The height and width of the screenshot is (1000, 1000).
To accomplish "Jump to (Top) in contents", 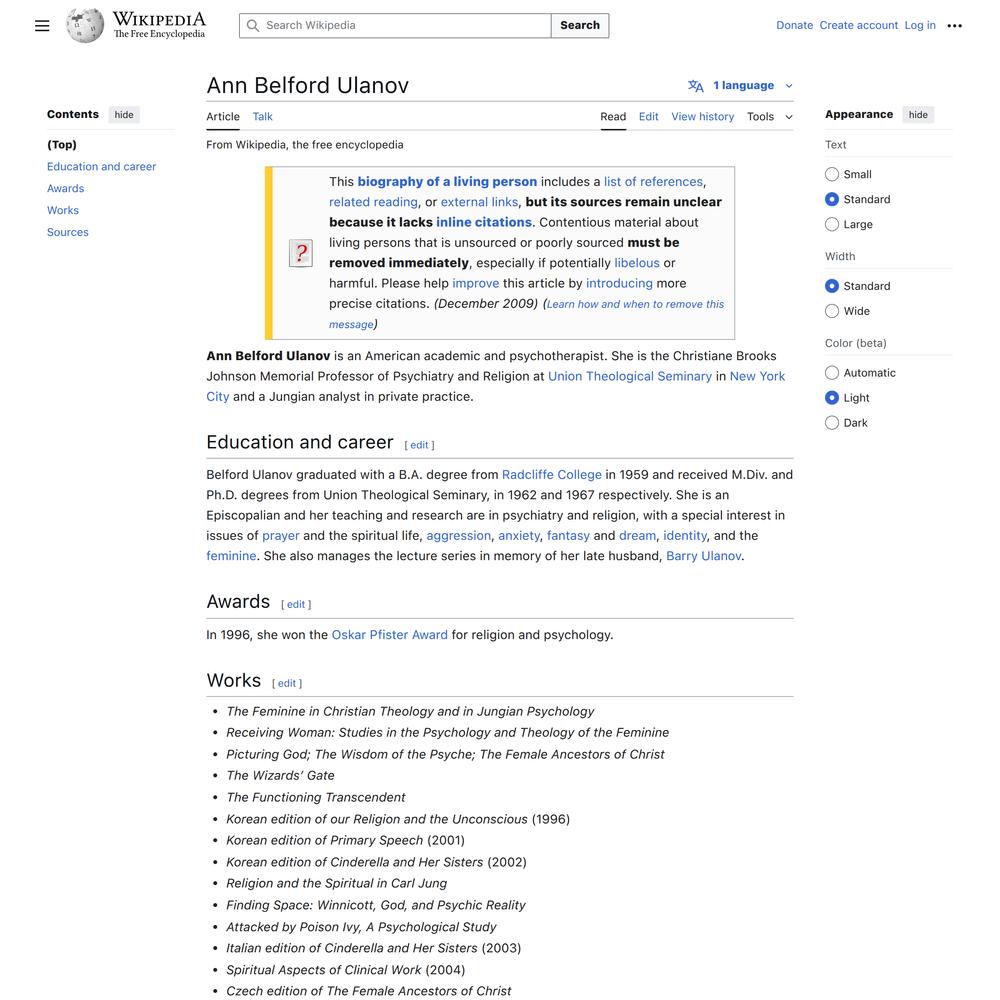I will click(x=62, y=145).
